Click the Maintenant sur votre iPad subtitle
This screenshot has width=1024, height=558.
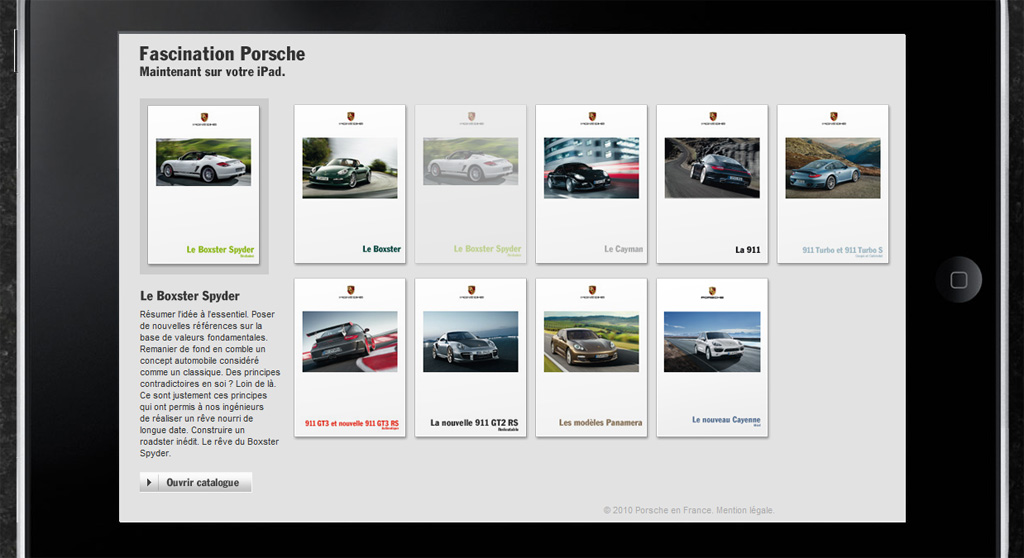(x=212, y=72)
